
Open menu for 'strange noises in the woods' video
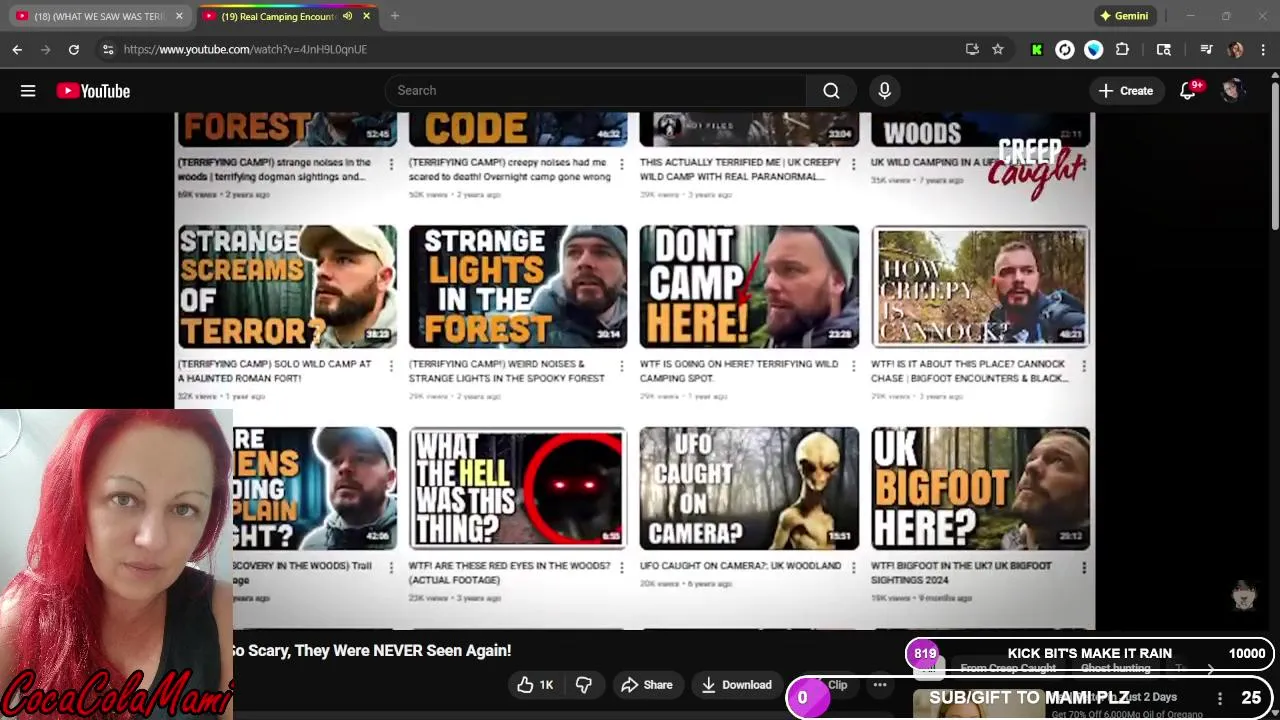pyautogui.click(x=391, y=164)
